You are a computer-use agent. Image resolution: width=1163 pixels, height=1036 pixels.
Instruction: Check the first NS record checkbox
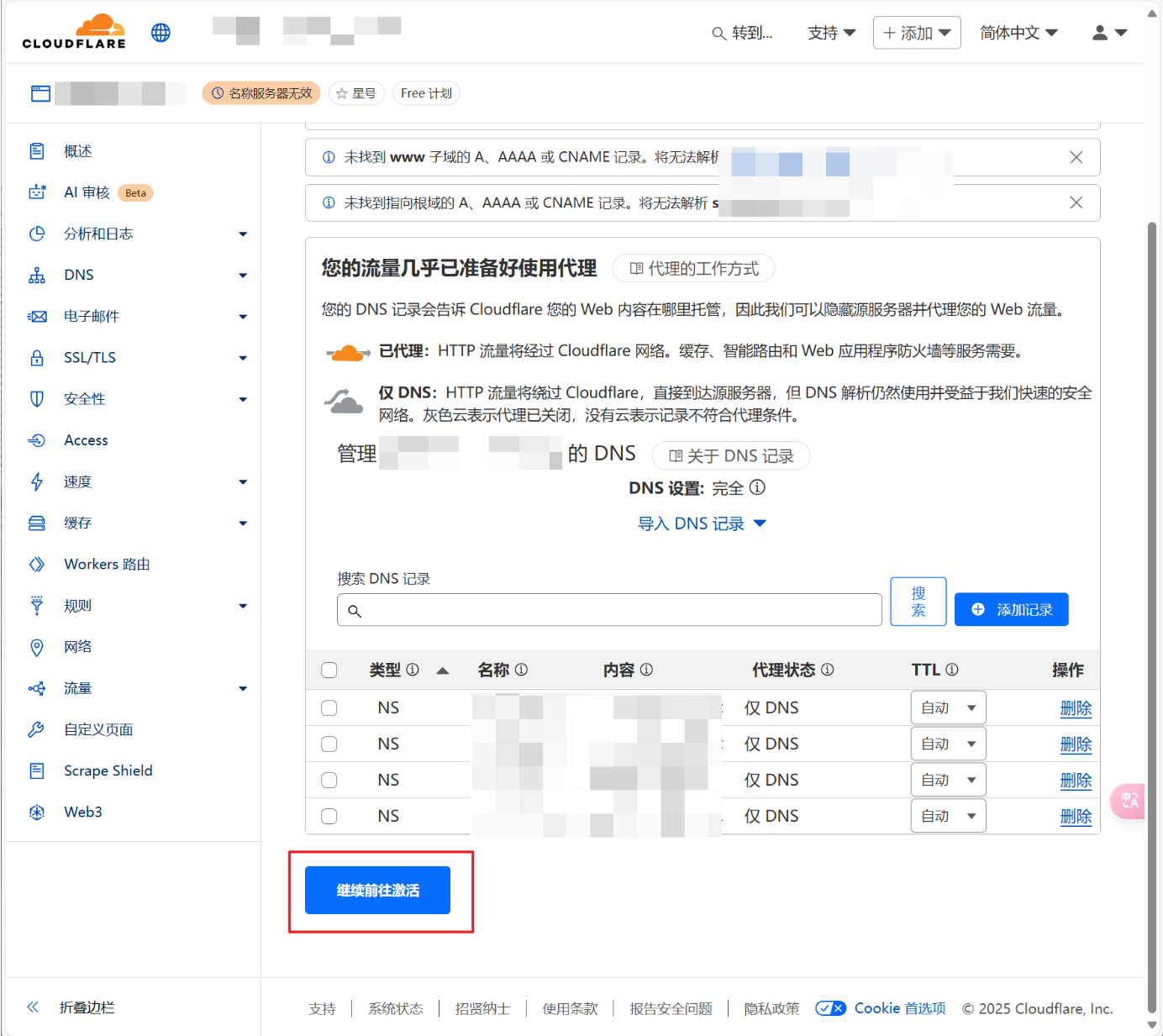click(x=329, y=708)
